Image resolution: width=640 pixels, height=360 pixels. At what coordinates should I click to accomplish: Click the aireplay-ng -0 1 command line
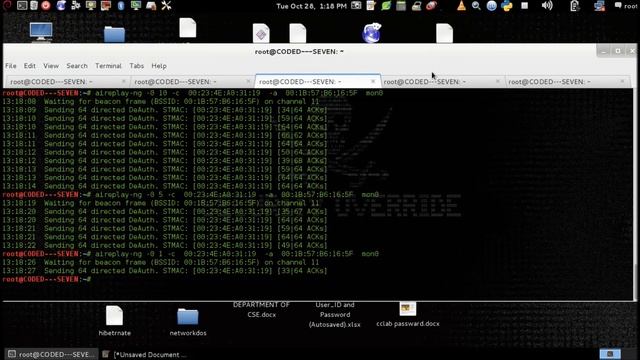coord(191,254)
